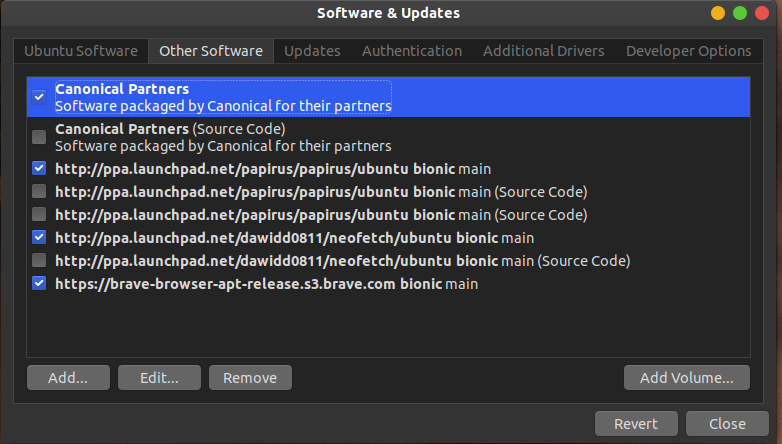Select the Other Software tab
Image resolution: width=782 pixels, height=444 pixels.
tap(211, 51)
